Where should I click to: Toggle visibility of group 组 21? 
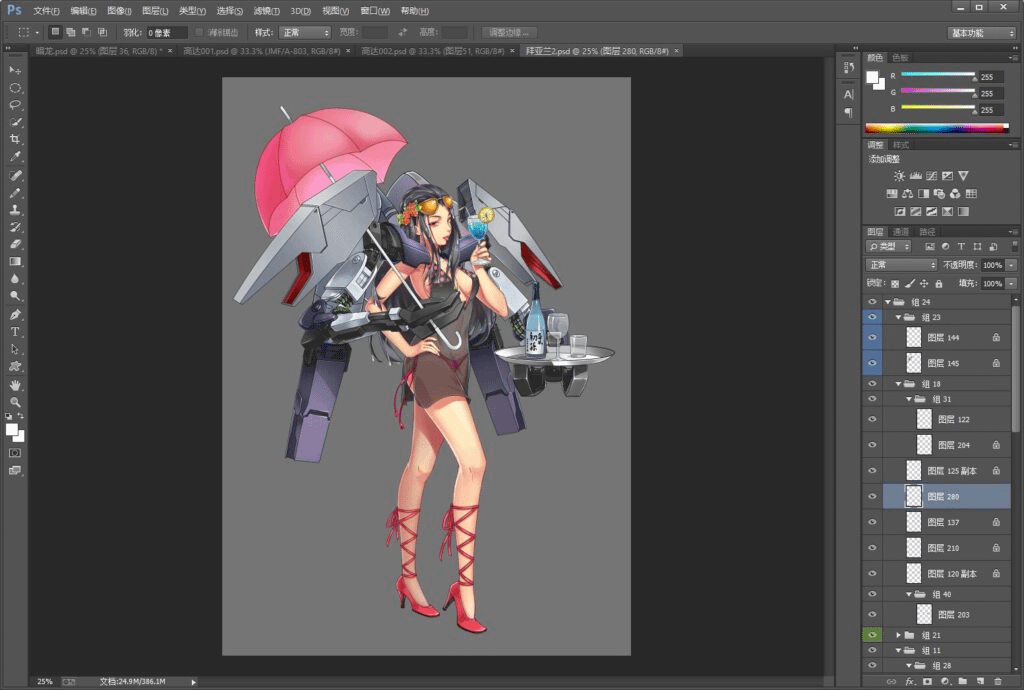point(872,635)
